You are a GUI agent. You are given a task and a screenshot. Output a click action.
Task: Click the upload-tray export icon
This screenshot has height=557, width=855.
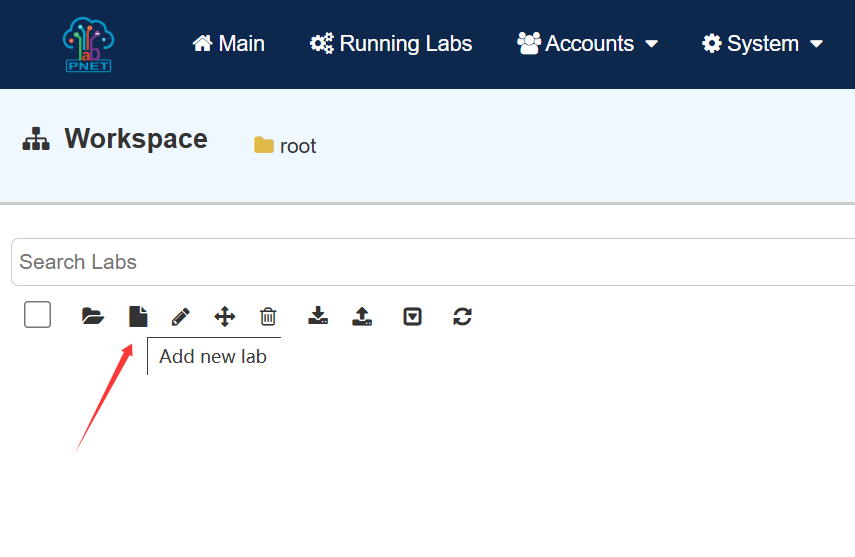362,317
